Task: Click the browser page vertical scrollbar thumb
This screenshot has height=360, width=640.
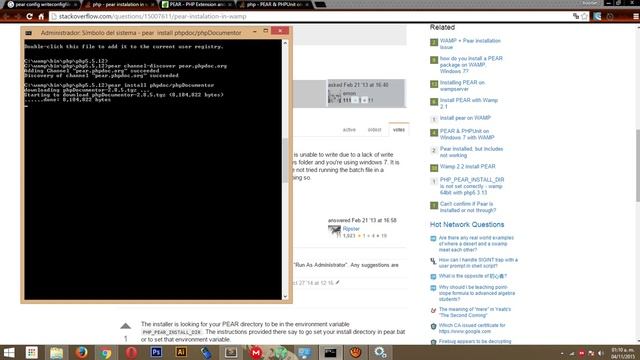Action: pos(638,165)
